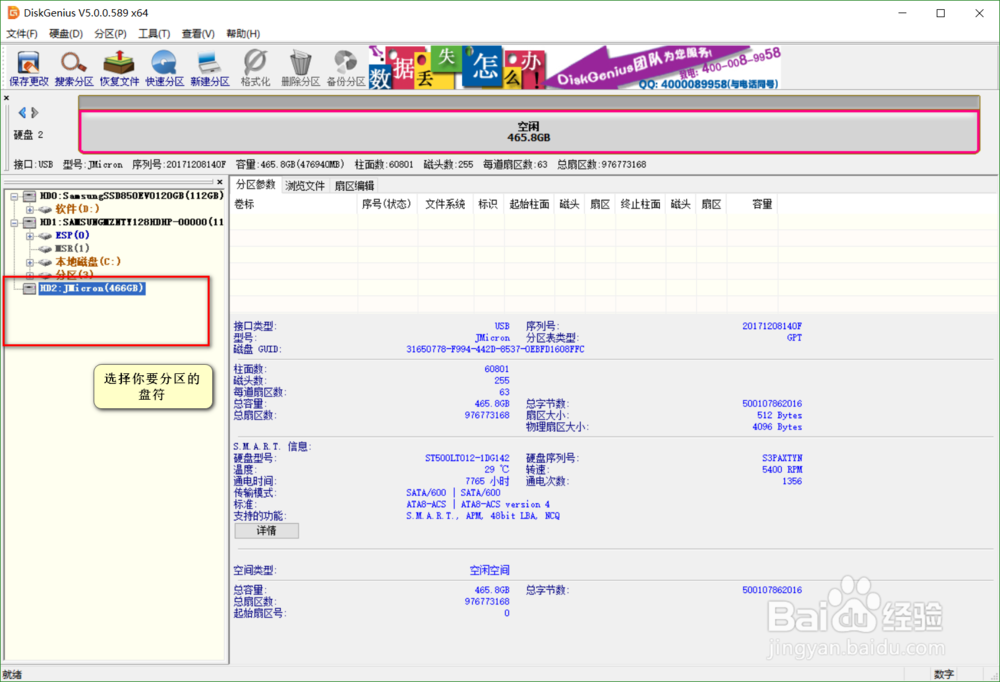The height and width of the screenshot is (682, 1000).
Task: Click Delete Partition (删除分区) icon
Action: (300, 68)
